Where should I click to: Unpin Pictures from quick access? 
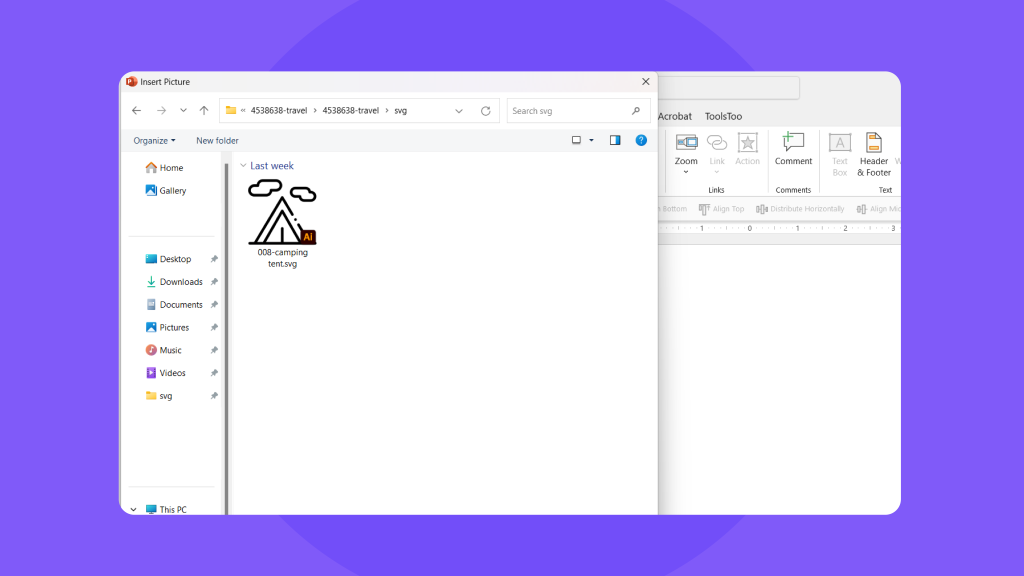point(214,327)
